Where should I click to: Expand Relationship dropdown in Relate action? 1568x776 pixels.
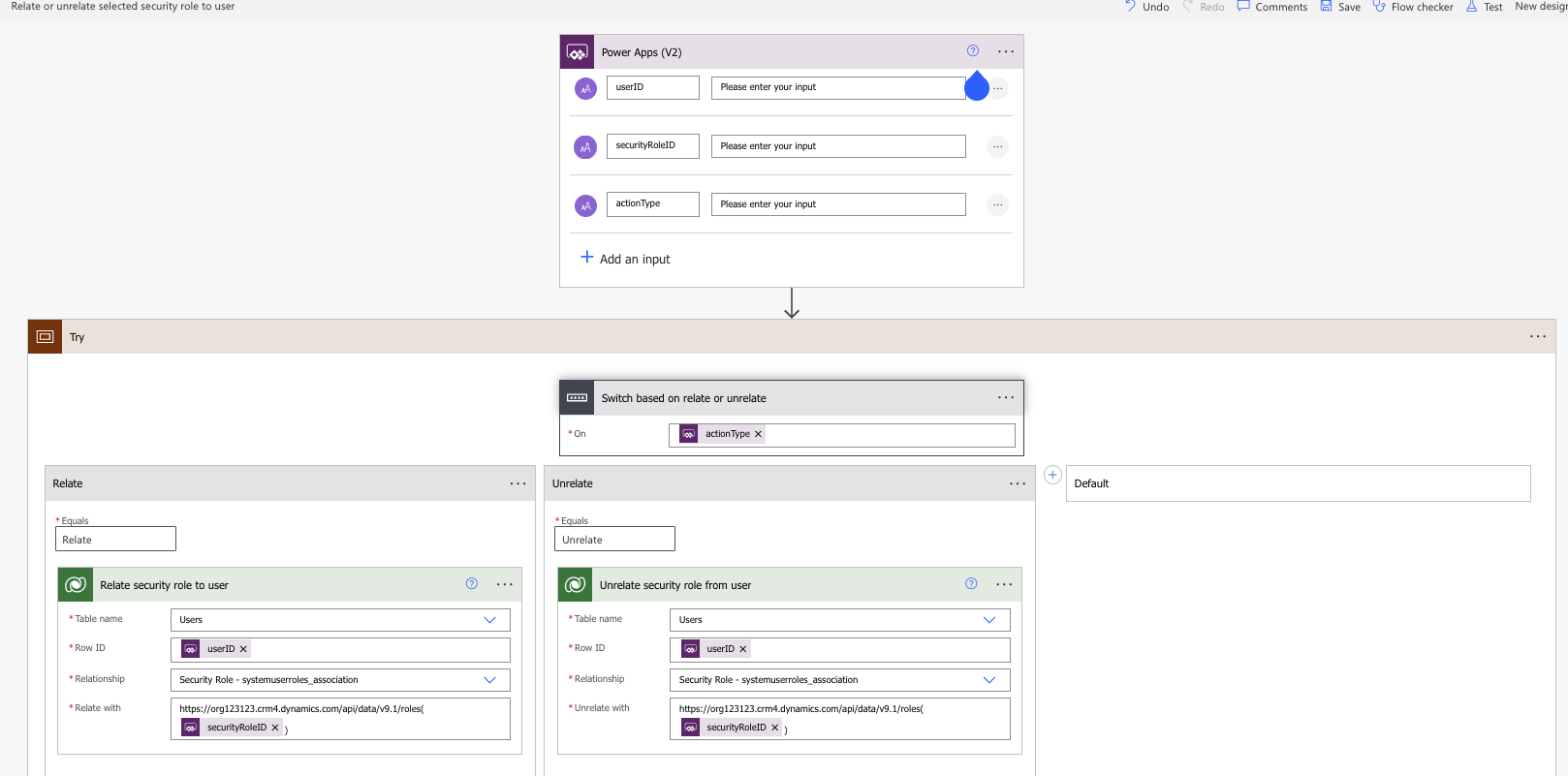(x=489, y=680)
